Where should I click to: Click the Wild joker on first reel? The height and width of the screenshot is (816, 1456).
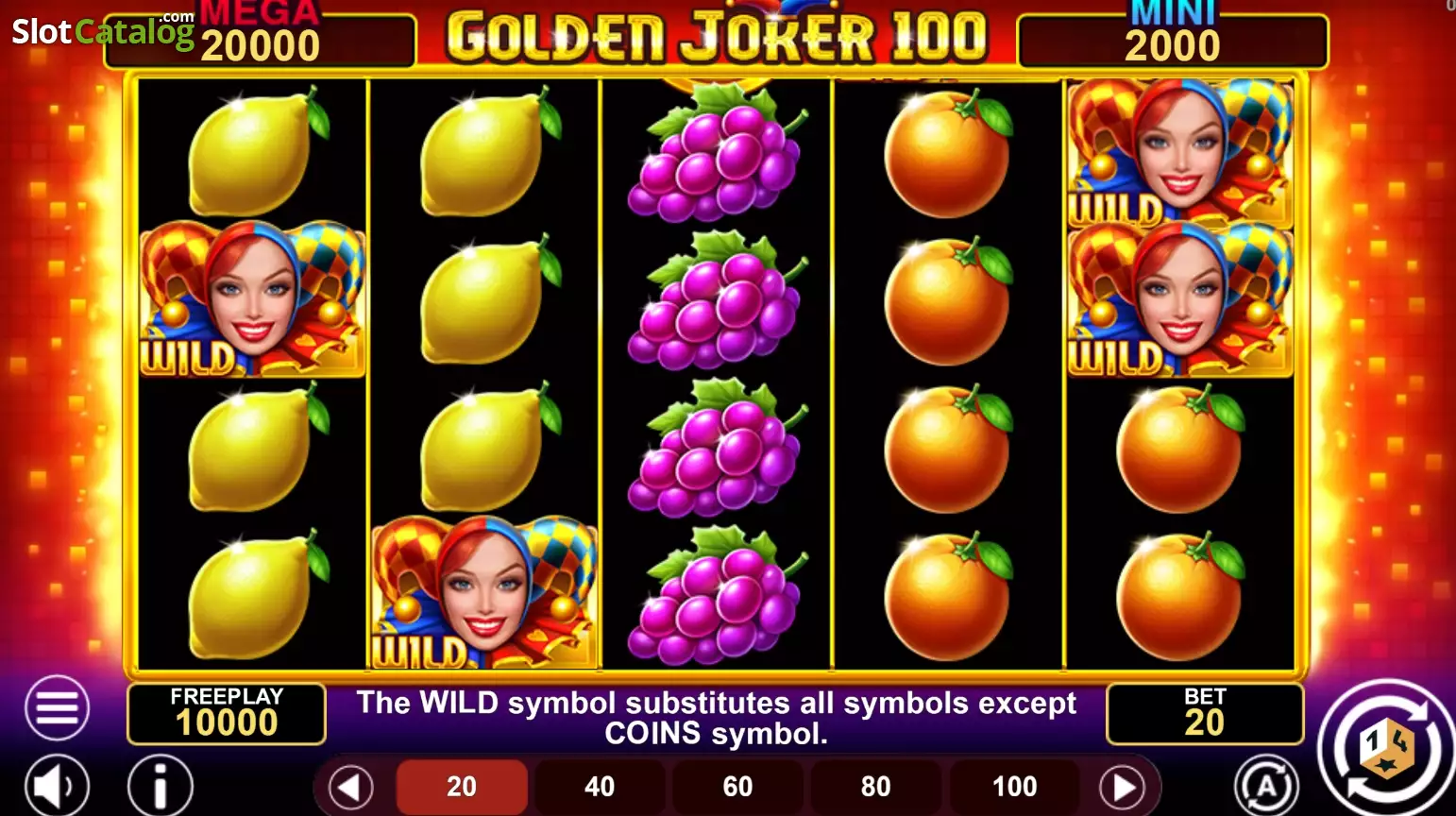tap(252, 299)
